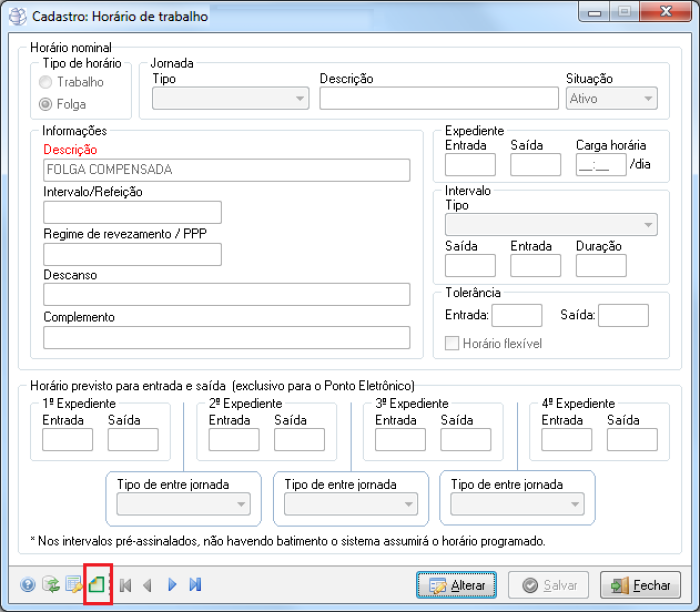Click the Carga horária time field
The width and height of the screenshot is (700, 612).
[601, 165]
